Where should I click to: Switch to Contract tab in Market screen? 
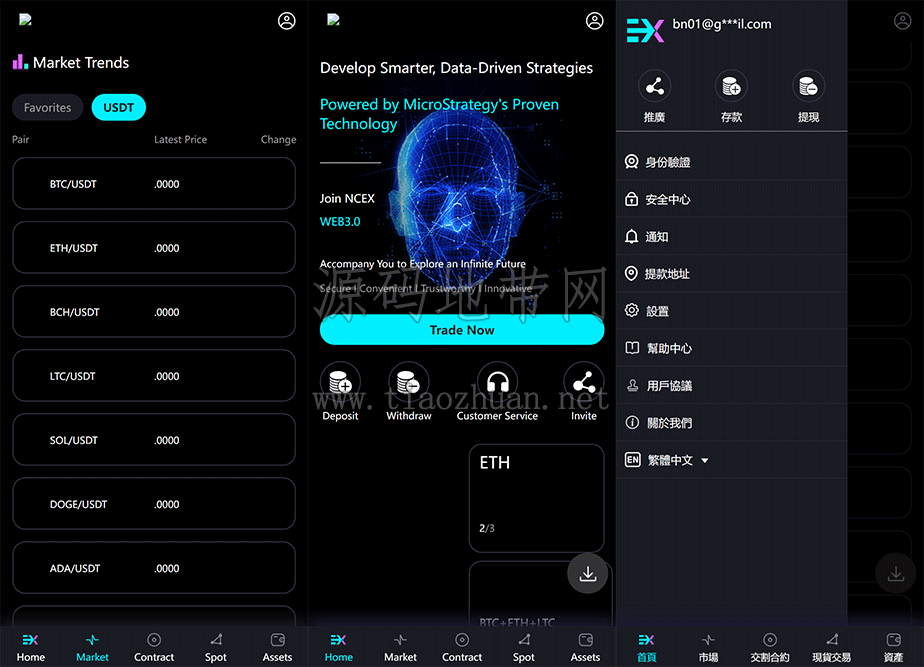[154, 647]
